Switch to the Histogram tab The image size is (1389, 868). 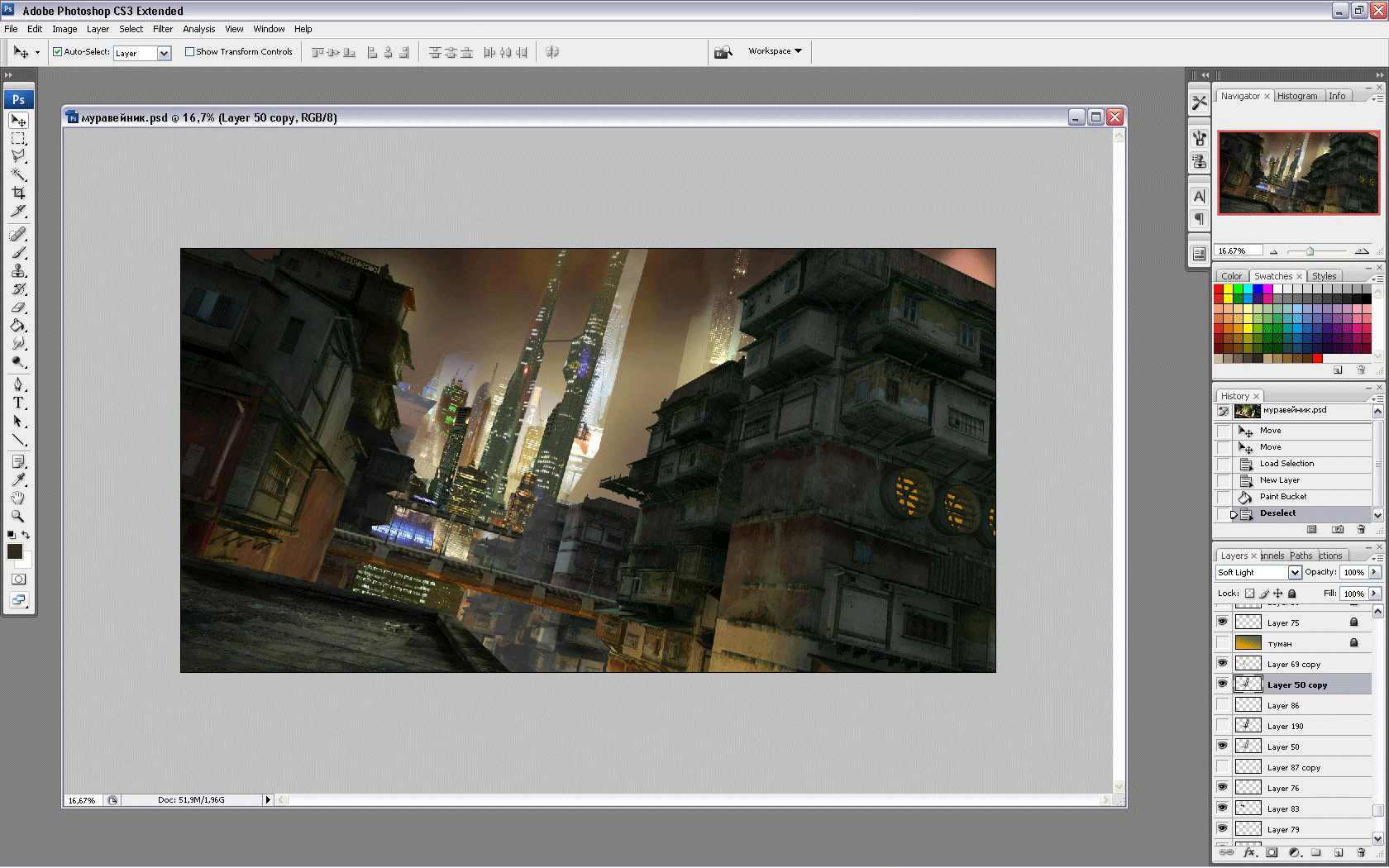(1297, 96)
